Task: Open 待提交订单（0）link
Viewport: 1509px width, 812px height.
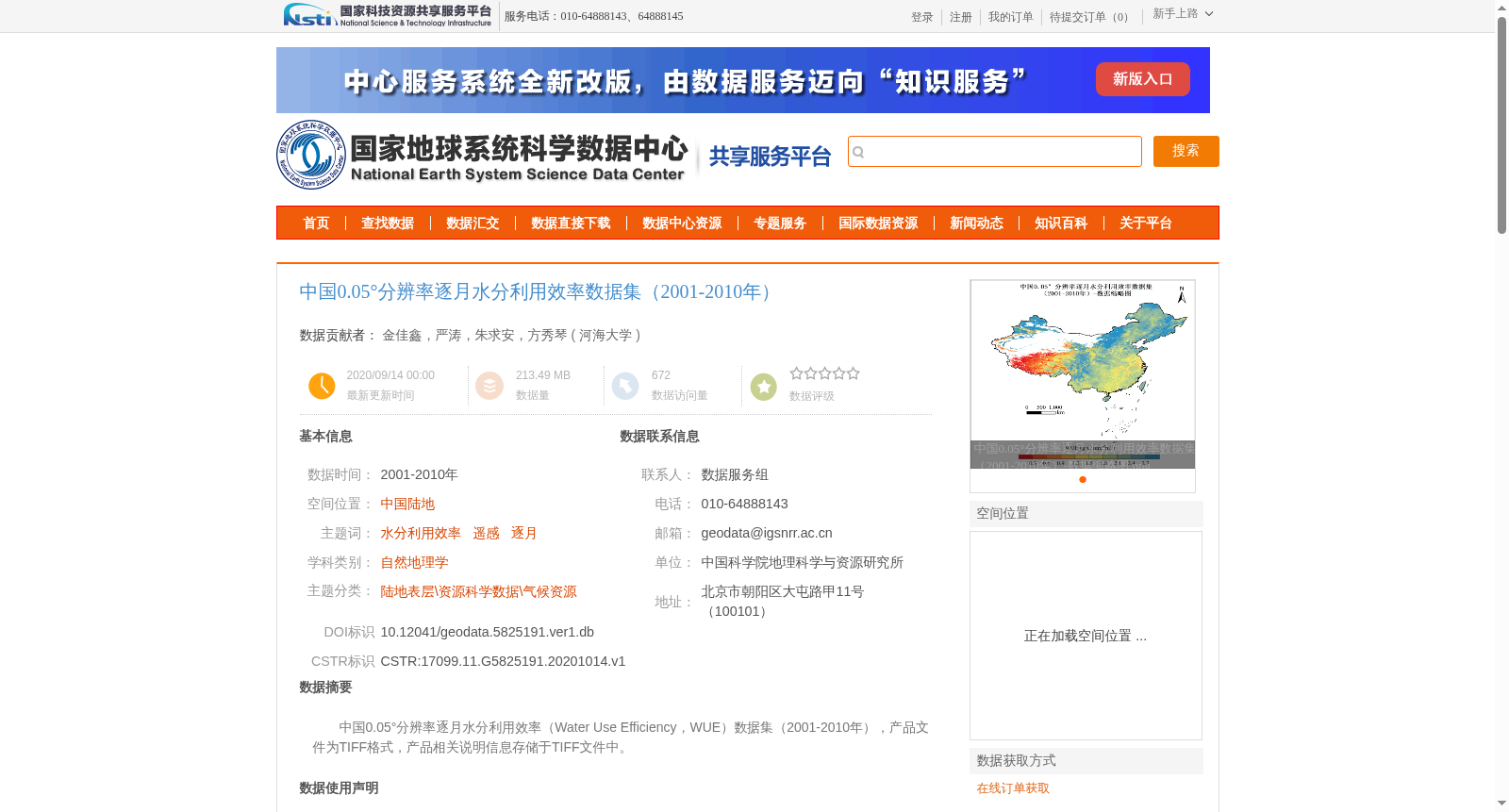Action: click(1092, 17)
